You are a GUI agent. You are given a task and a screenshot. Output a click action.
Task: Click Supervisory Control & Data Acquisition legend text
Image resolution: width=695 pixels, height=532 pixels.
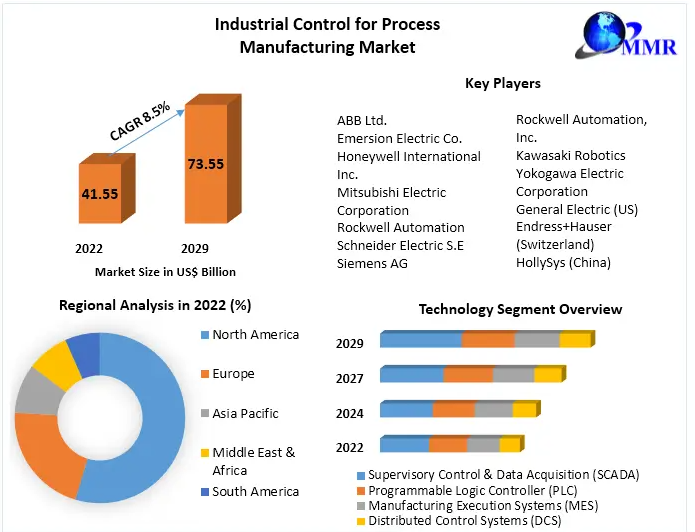[504, 475]
